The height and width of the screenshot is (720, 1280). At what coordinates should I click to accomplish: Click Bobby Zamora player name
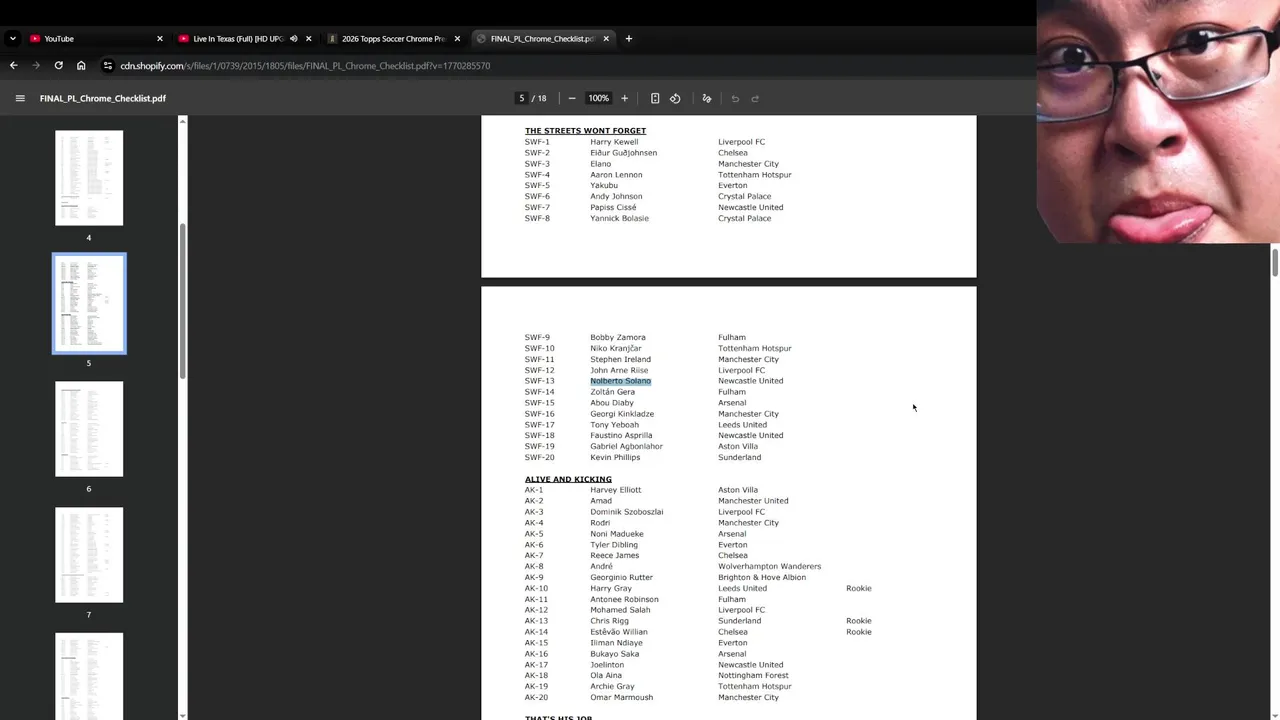click(x=618, y=337)
